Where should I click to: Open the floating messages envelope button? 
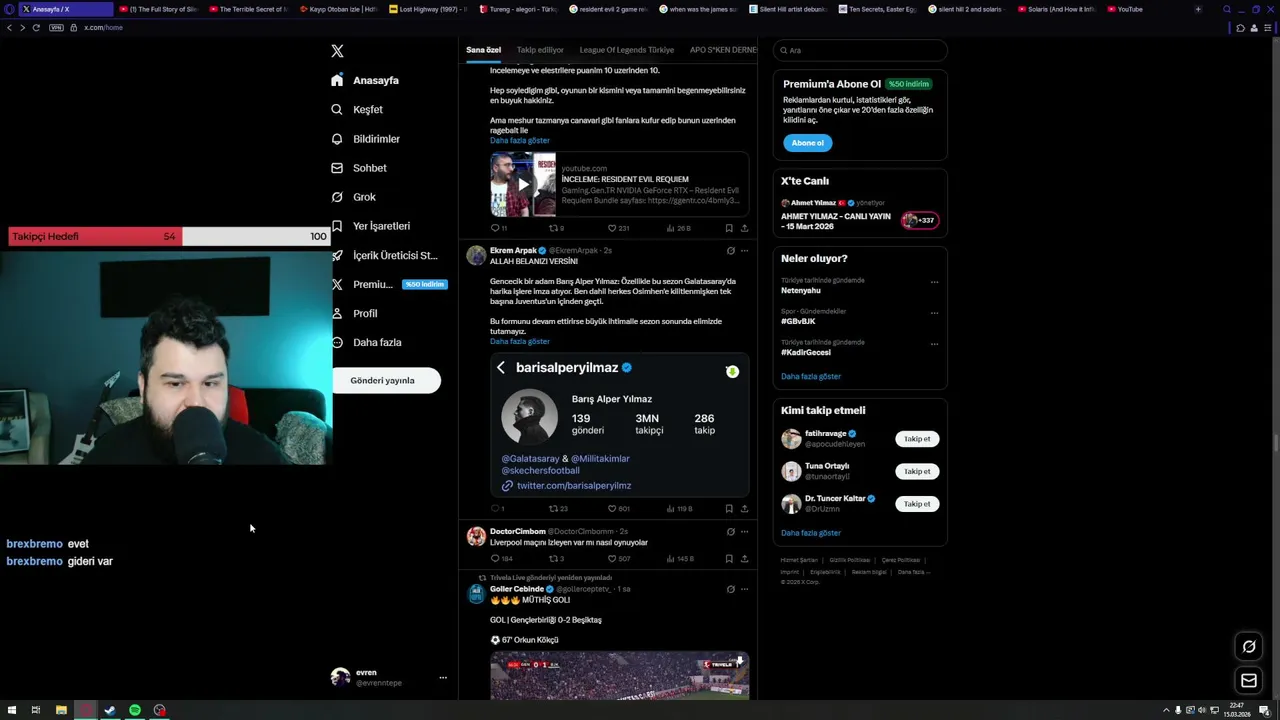[x=1249, y=681]
